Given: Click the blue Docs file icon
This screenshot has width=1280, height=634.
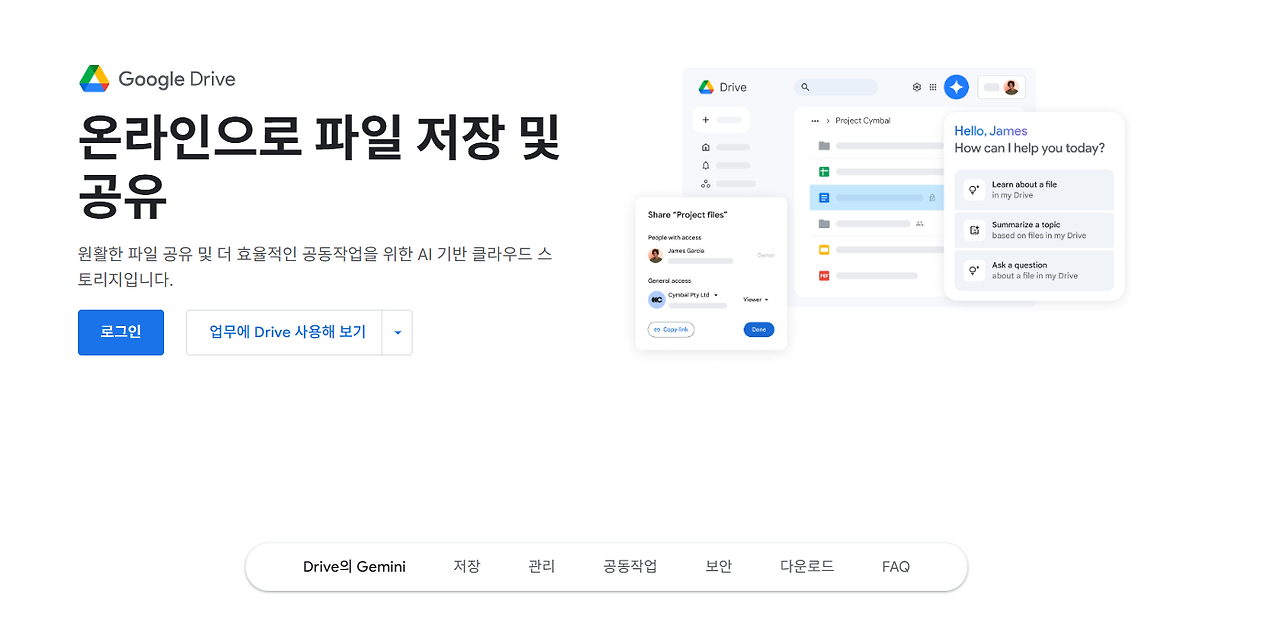Looking at the screenshot, I should click(x=824, y=198).
